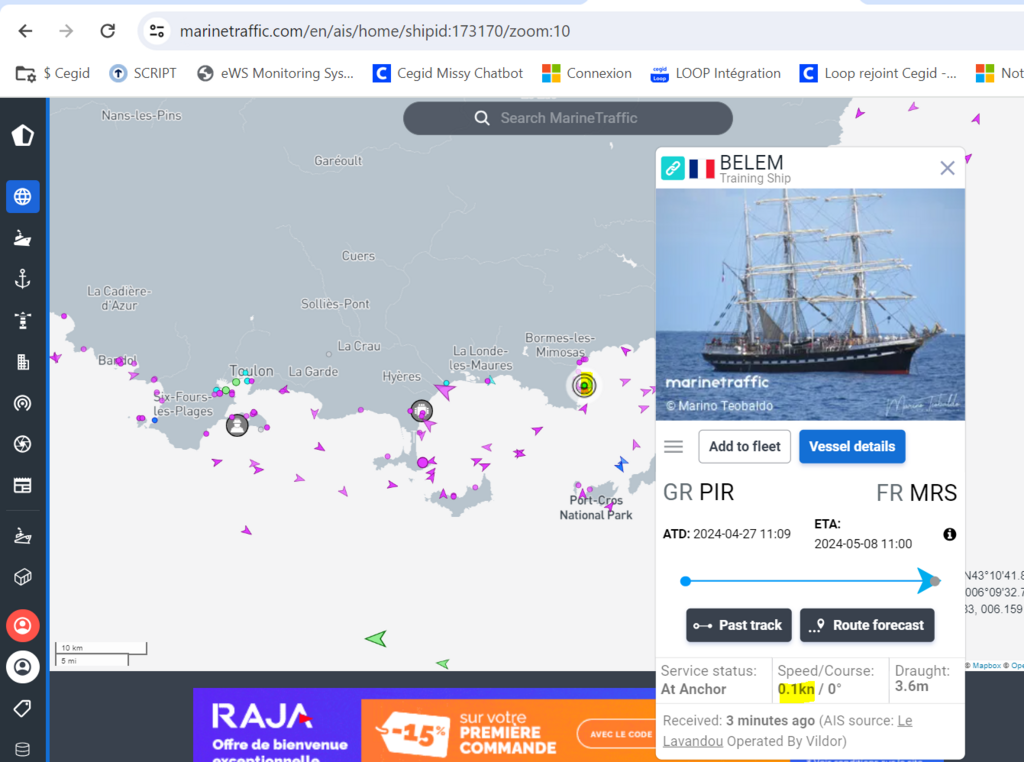Image resolution: width=1024 pixels, height=762 pixels.
Task: Open the container box icon in the sidebar
Action: pos(23,577)
